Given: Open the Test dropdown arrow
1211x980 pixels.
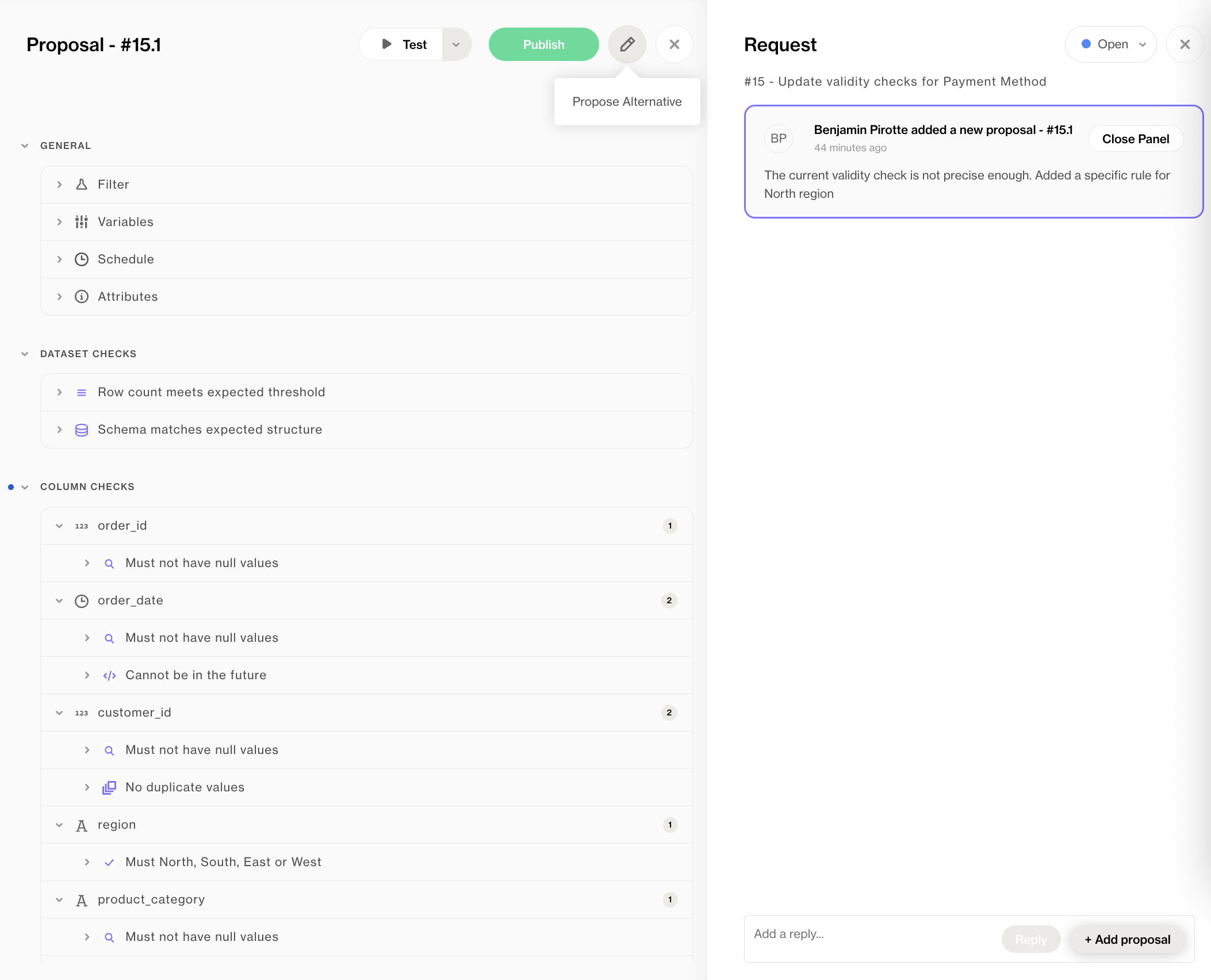Looking at the screenshot, I should pyautogui.click(x=456, y=44).
